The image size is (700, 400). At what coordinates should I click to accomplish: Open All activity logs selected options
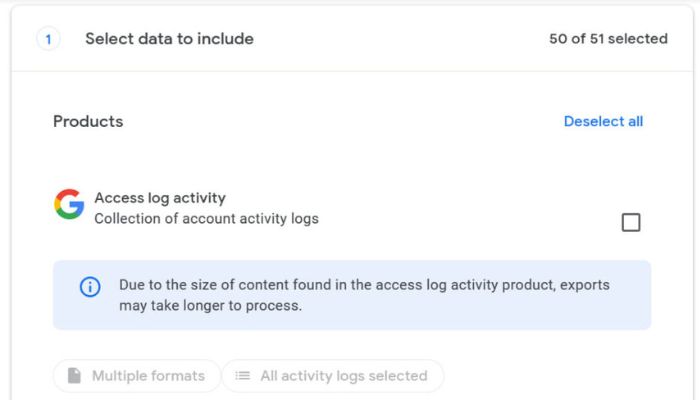[x=333, y=376]
